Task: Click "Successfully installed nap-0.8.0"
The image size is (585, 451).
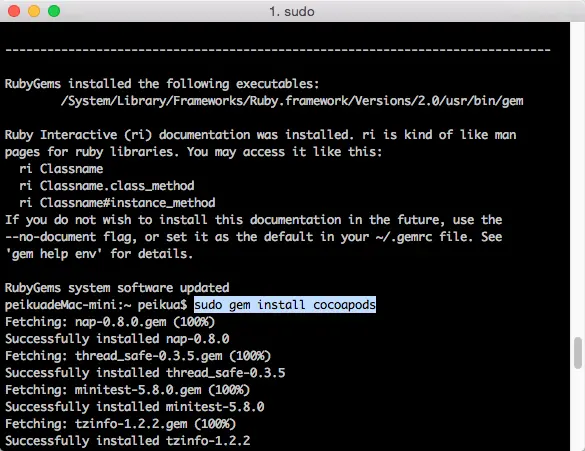Action: [x=117, y=339]
